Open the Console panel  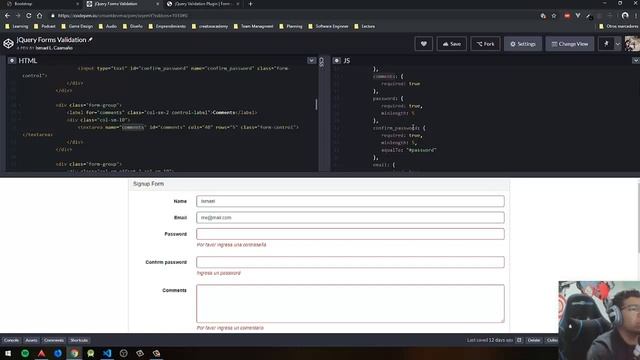[x=11, y=340]
